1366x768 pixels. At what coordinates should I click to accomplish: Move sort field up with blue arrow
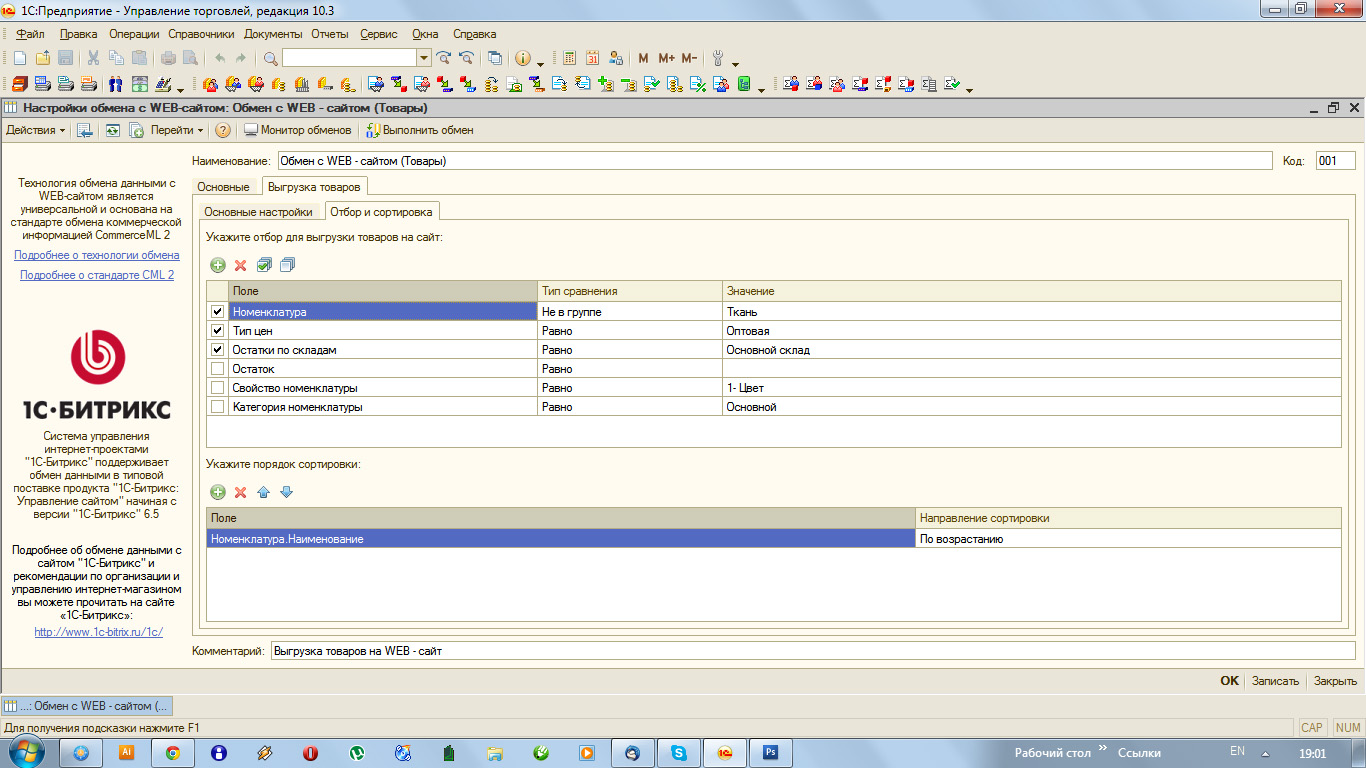pyautogui.click(x=264, y=492)
